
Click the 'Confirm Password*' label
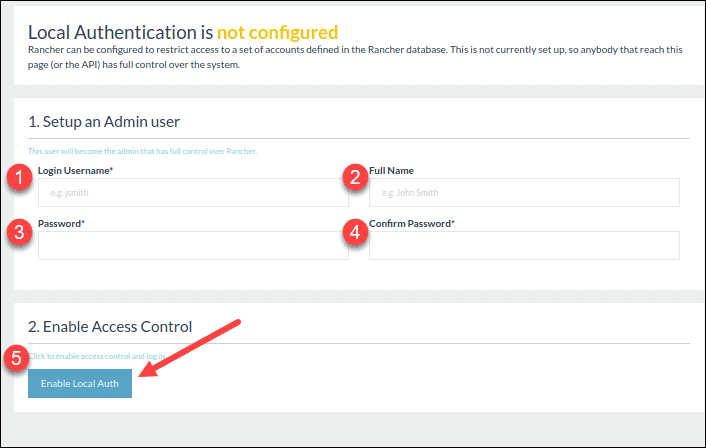tap(412, 224)
